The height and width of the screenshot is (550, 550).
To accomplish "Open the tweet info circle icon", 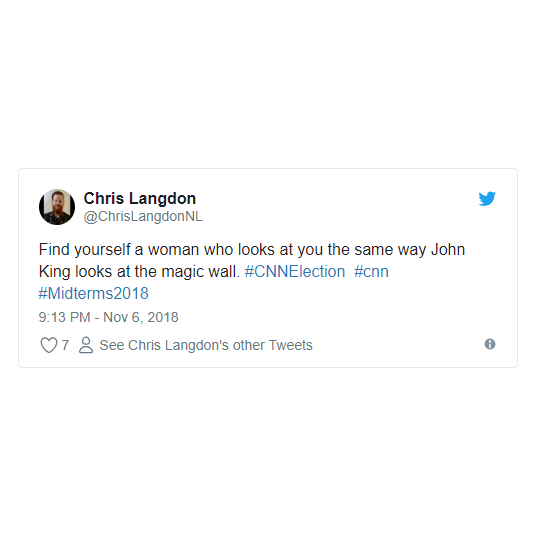I will [490, 344].
